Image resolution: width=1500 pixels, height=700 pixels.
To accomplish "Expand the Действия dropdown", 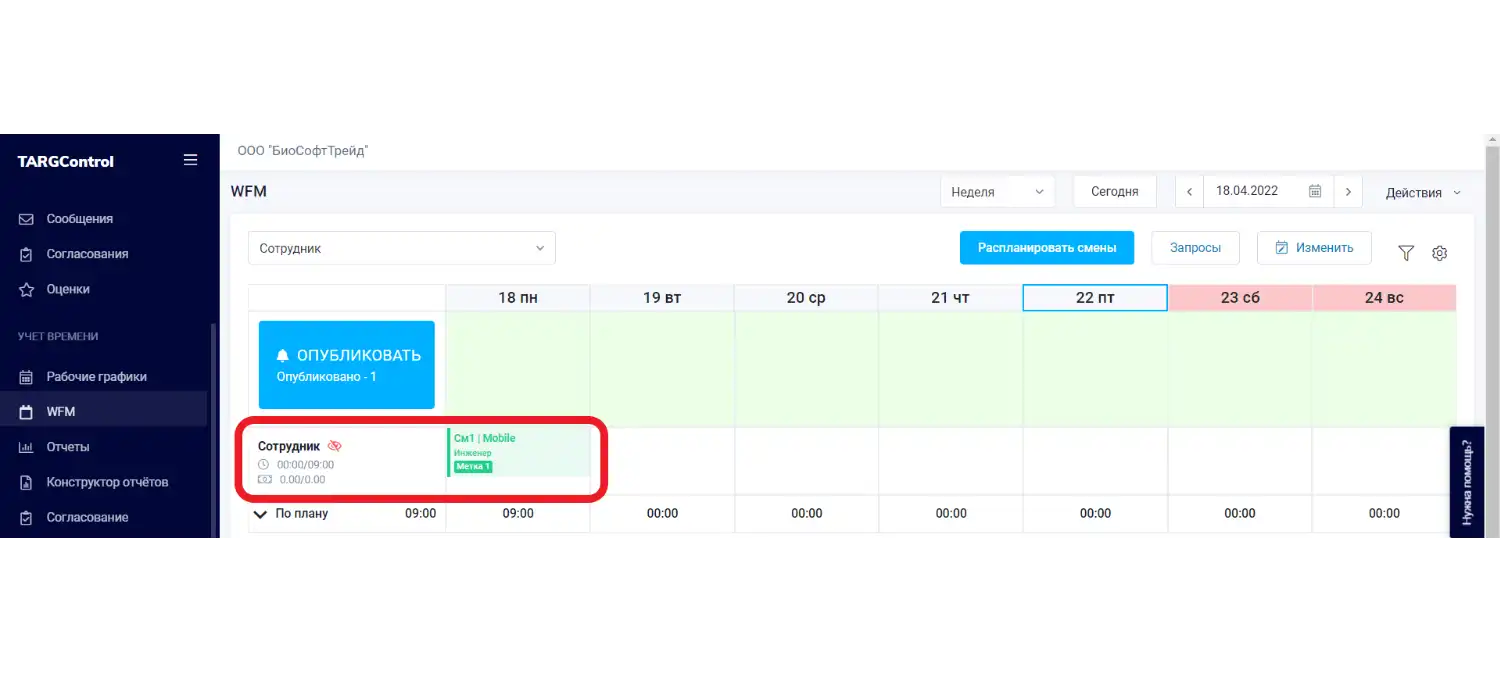I will click(1422, 192).
